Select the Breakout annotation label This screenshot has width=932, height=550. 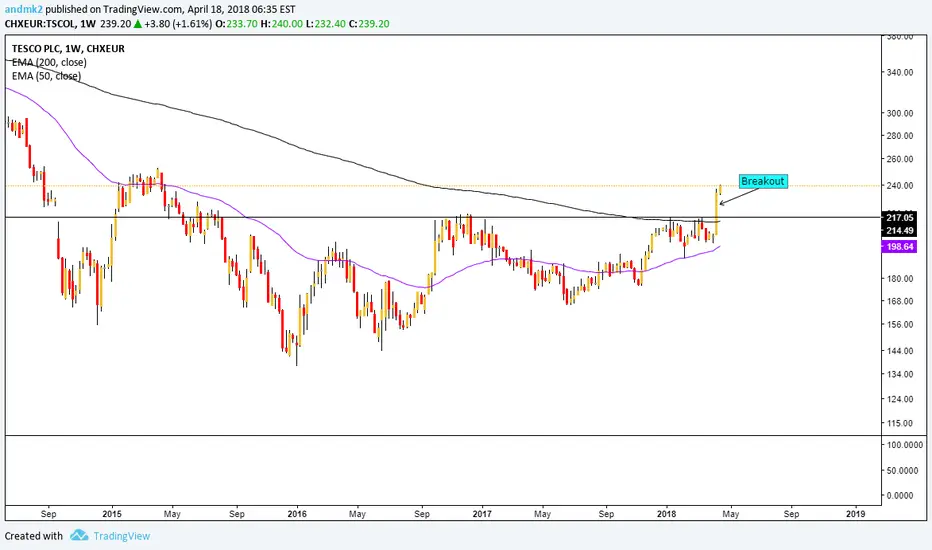point(763,181)
